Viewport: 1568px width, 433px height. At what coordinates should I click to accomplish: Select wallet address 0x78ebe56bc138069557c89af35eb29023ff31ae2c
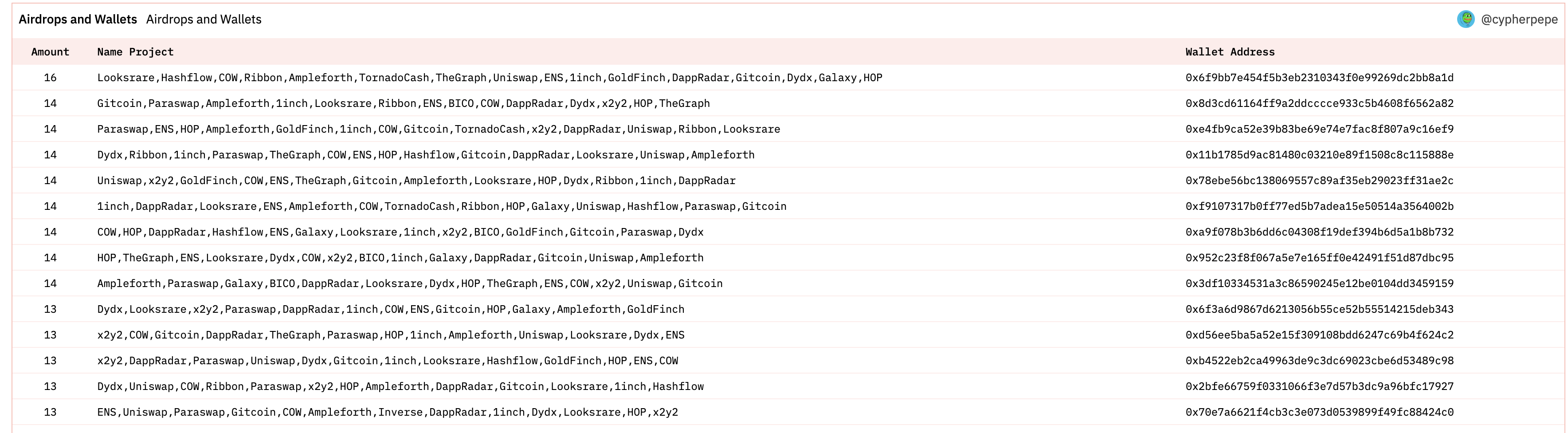1320,181
